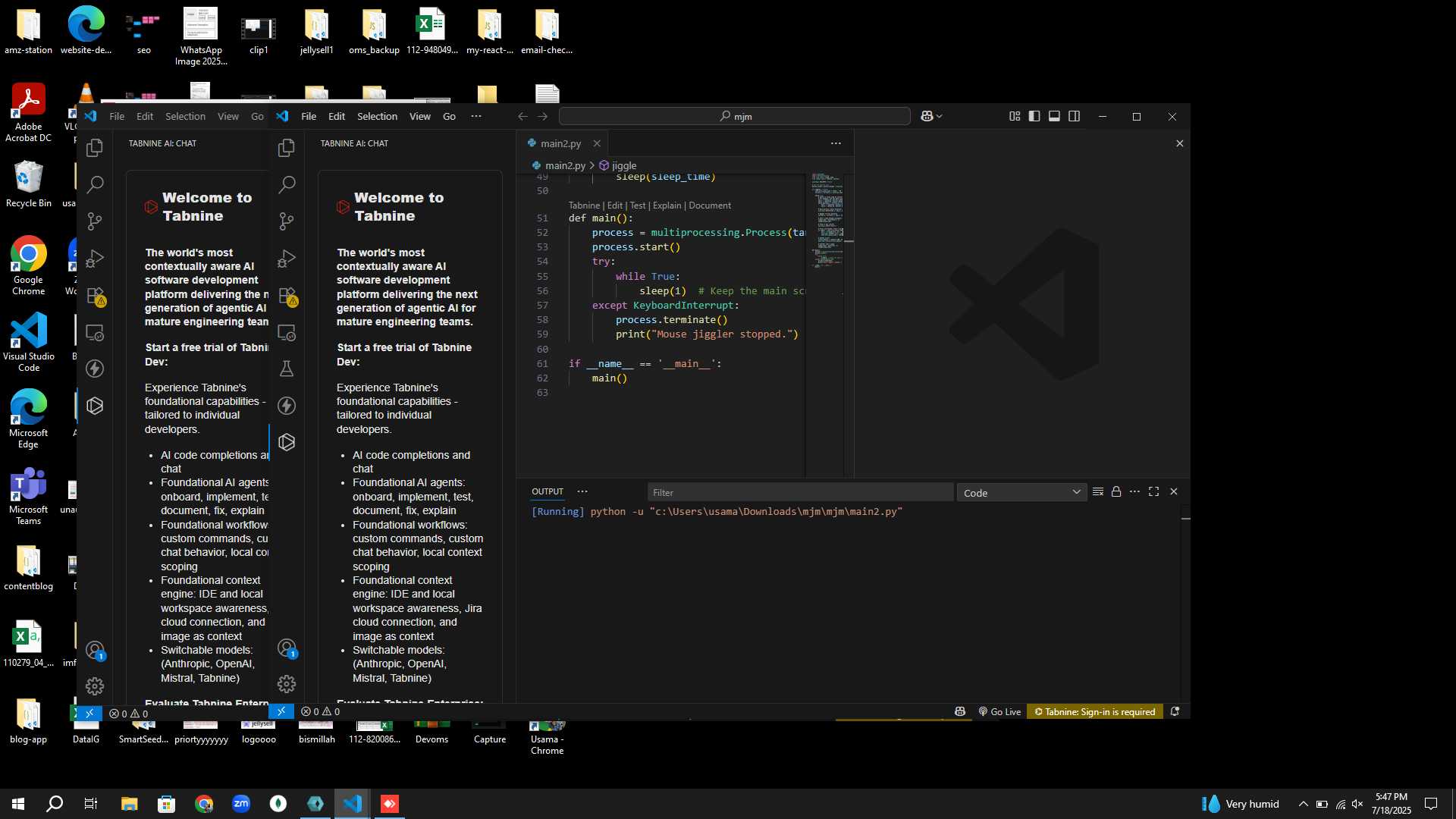
Task: Open Accounts menu in front window
Action: [x=287, y=648]
